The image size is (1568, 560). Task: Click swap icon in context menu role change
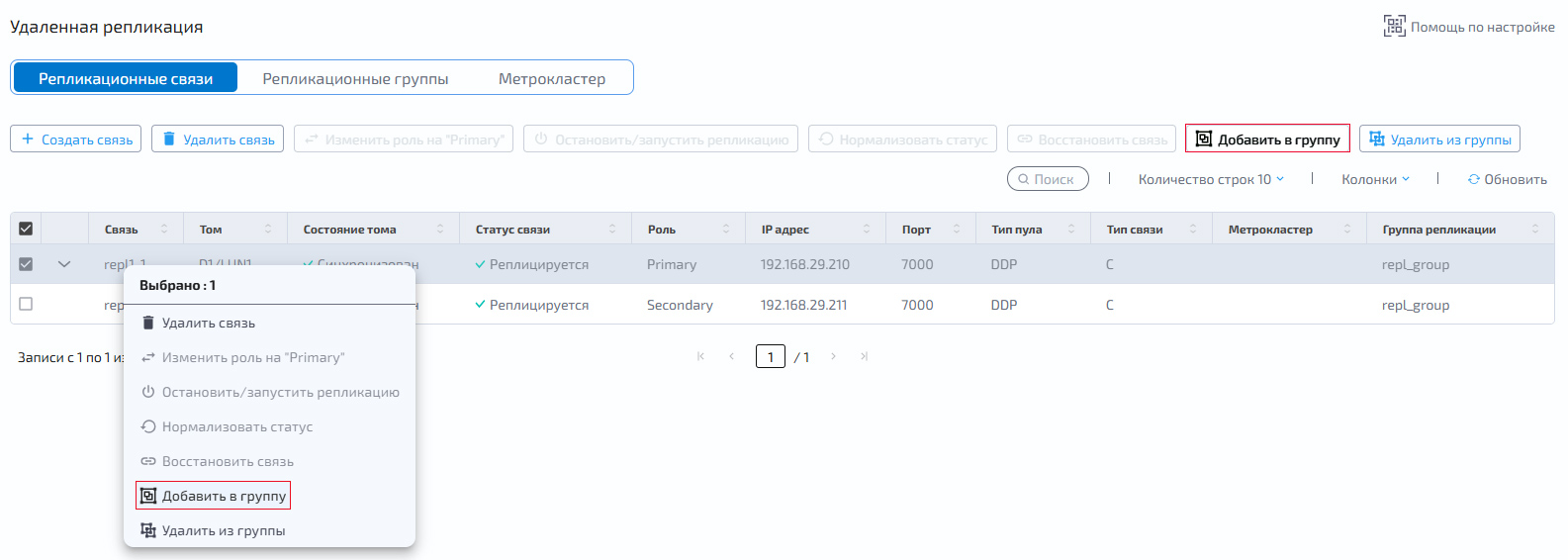148,357
